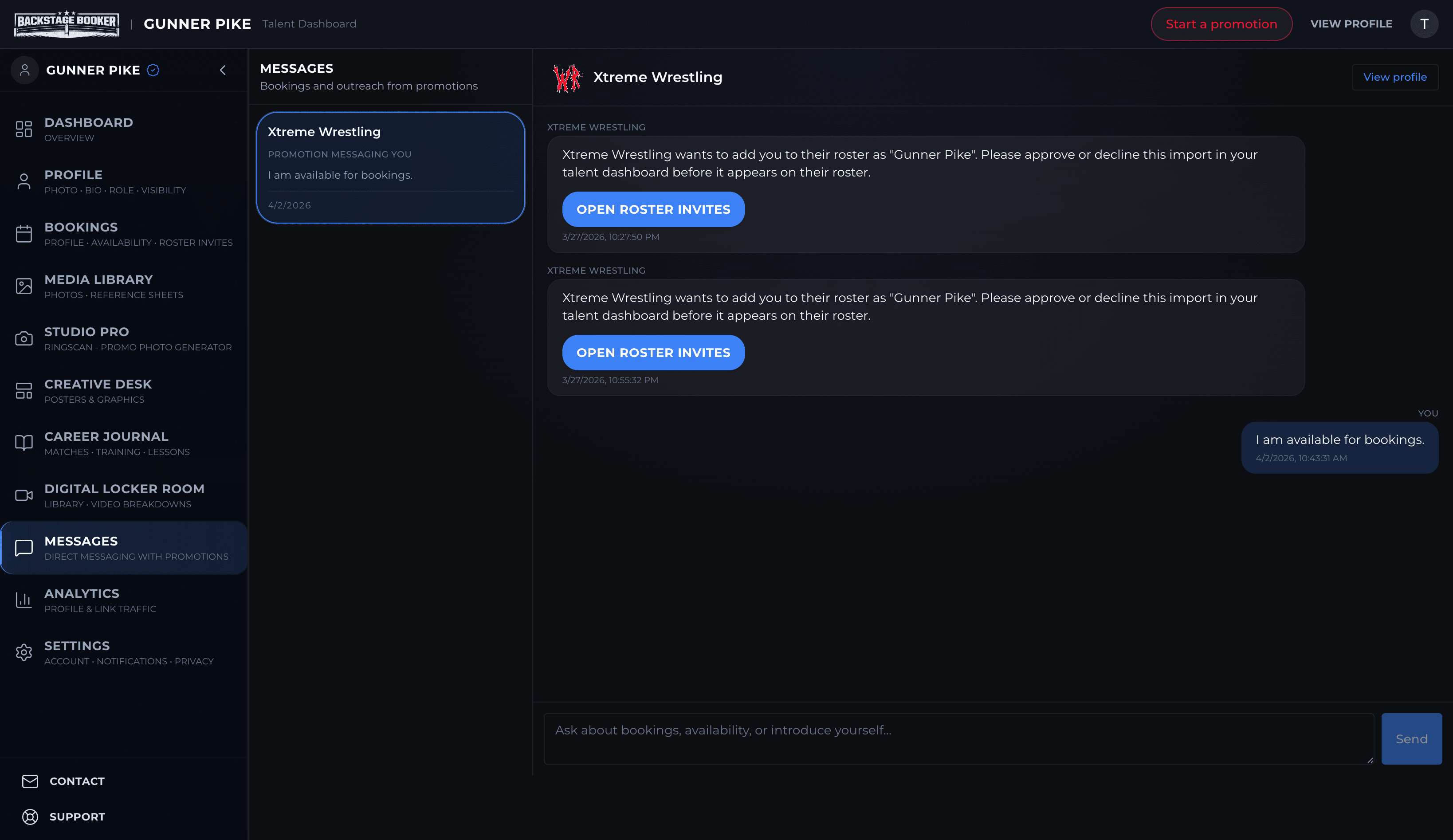
Task: Click the Career Journal book icon
Action: tap(24, 443)
